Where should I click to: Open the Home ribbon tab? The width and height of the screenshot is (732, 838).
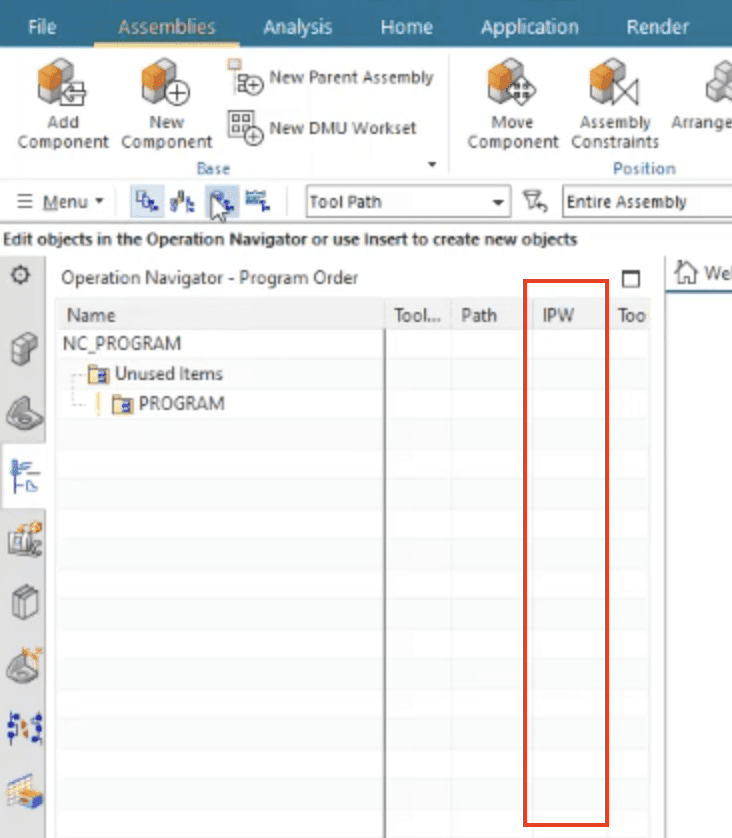(x=406, y=27)
